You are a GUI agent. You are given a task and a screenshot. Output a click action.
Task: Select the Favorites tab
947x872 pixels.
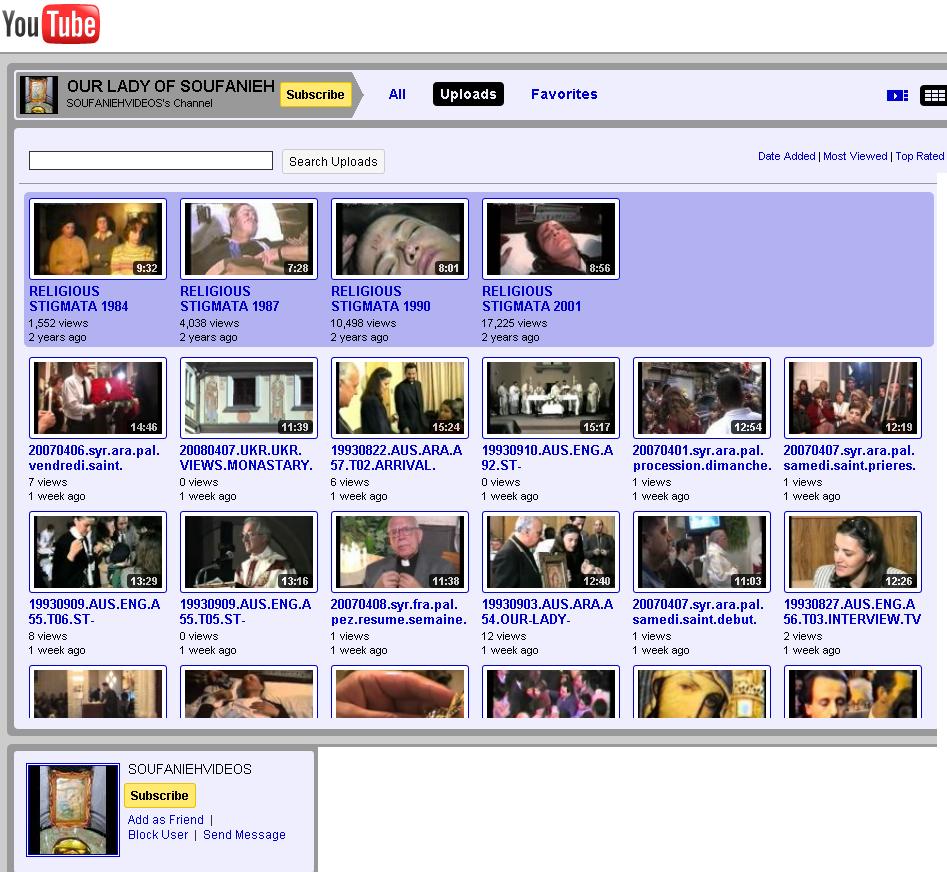564,94
